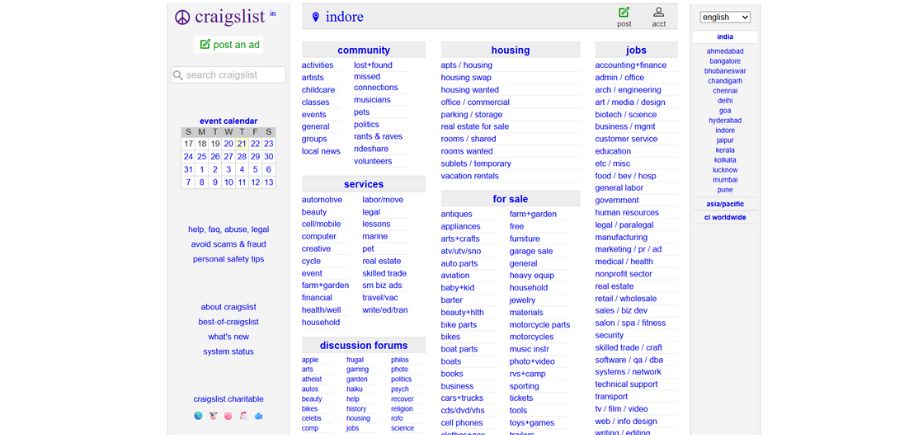923x435 pixels.
Task: Open 'software / qa / dba' jobs link
Action: (629, 360)
